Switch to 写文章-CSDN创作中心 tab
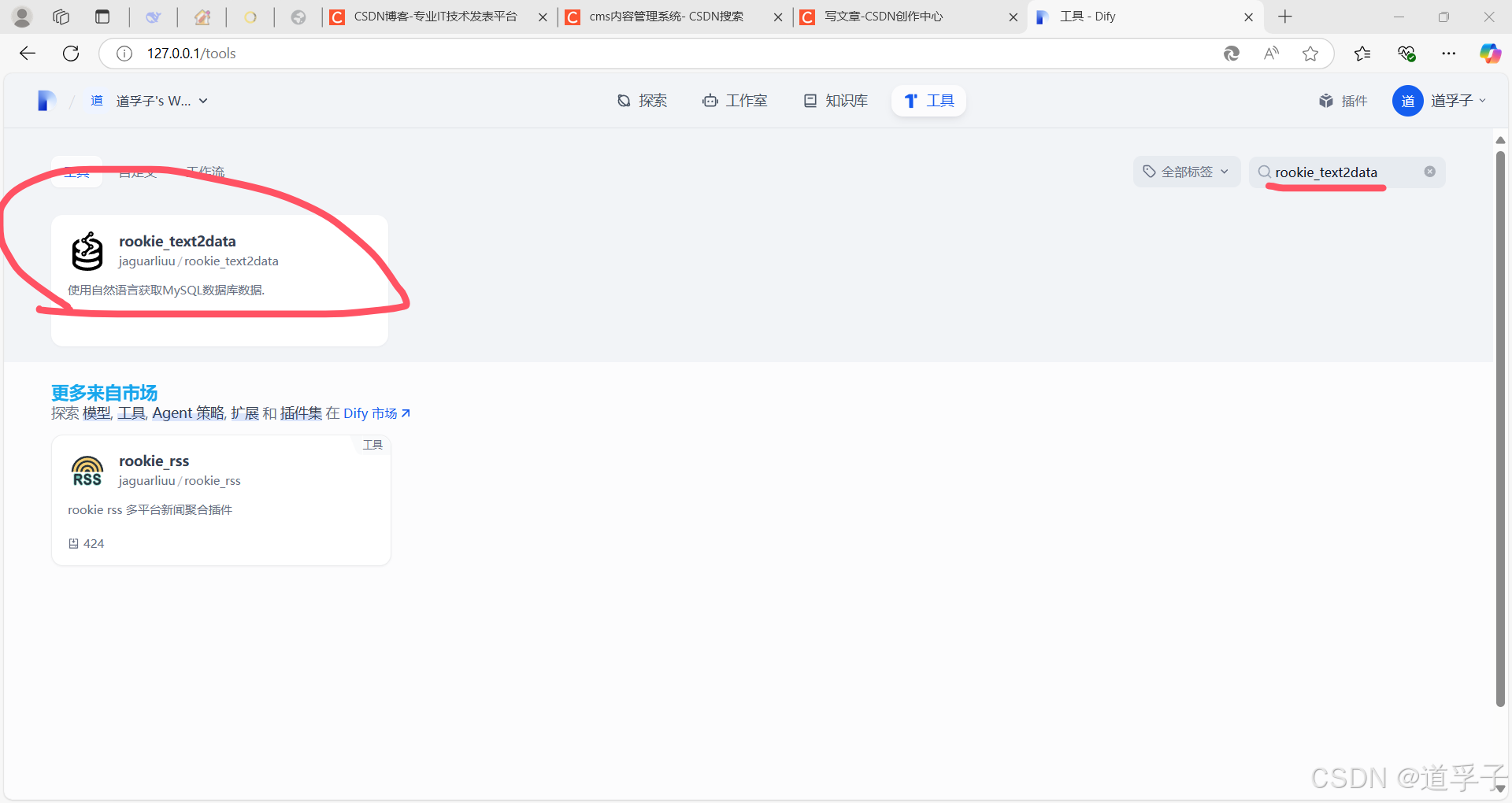 910,17
